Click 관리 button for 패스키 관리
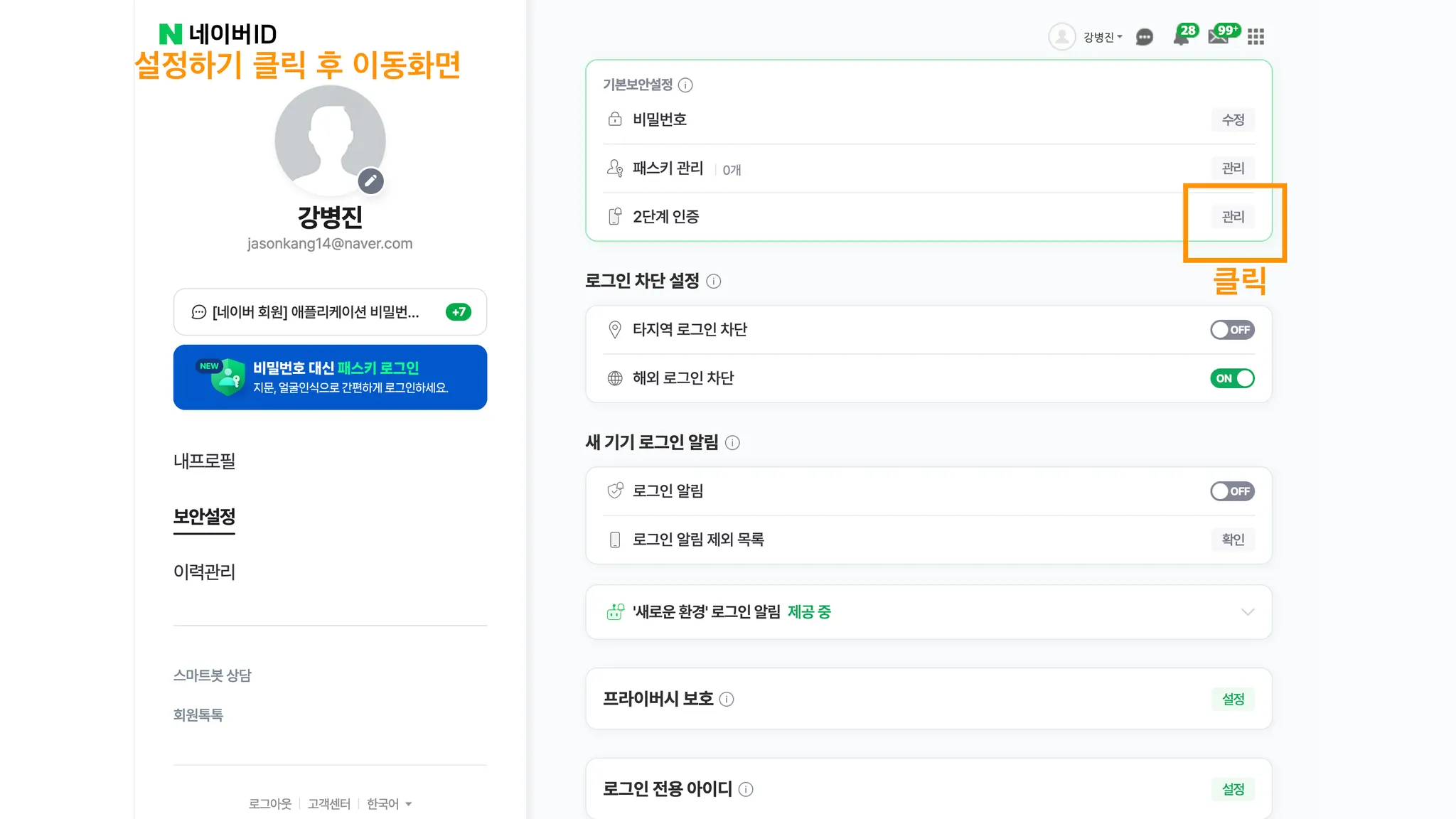Image resolution: width=1456 pixels, height=819 pixels. click(x=1233, y=168)
